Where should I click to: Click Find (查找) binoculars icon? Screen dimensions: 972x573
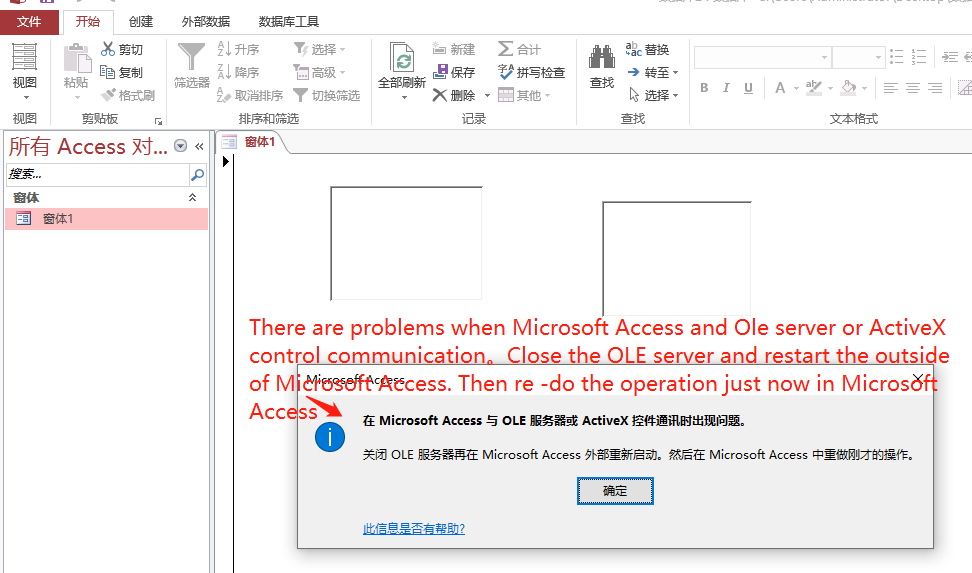pyautogui.click(x=601, y=58)
